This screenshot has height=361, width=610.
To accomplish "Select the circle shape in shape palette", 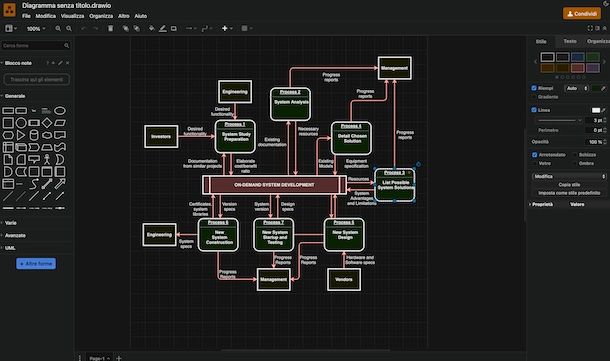I will 21,123.
